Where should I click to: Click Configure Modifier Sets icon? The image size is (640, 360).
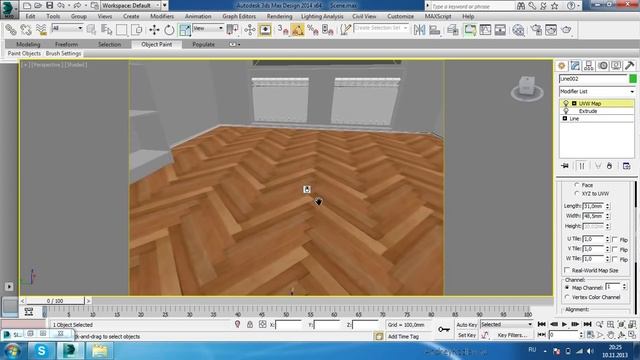pyautogui.click(x=627, y=166)
